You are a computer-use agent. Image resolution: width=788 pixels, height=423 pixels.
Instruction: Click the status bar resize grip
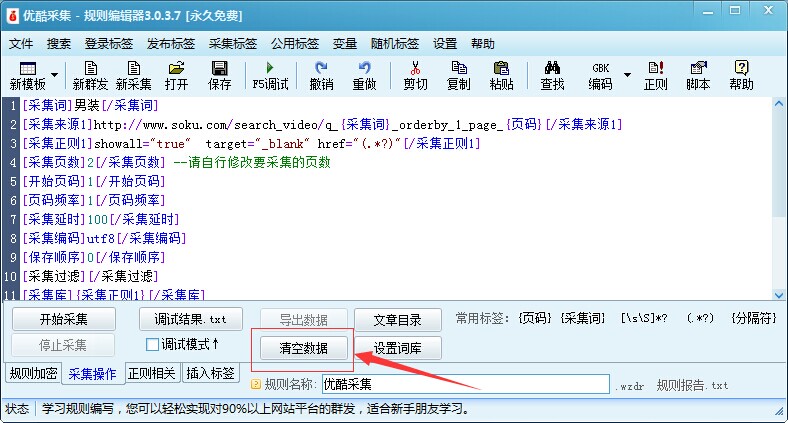click(778, 411)
